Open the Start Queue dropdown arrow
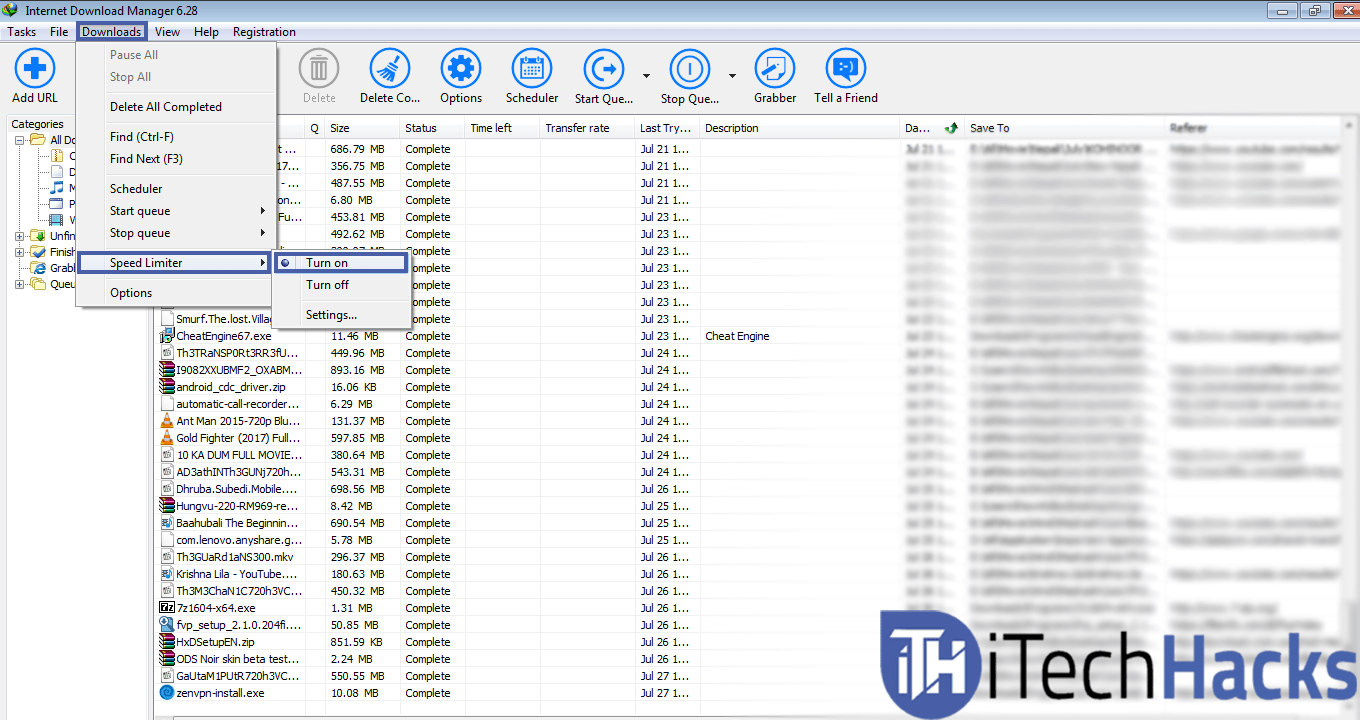Viewport: 1360px width, 720px height. point(646,76)
